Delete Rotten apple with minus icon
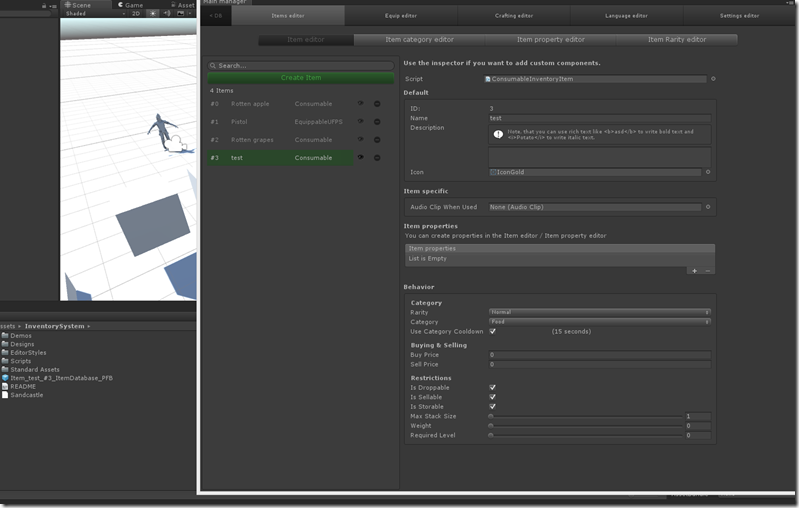This screenshot has height=508, width=799. [x=377, y=104]
